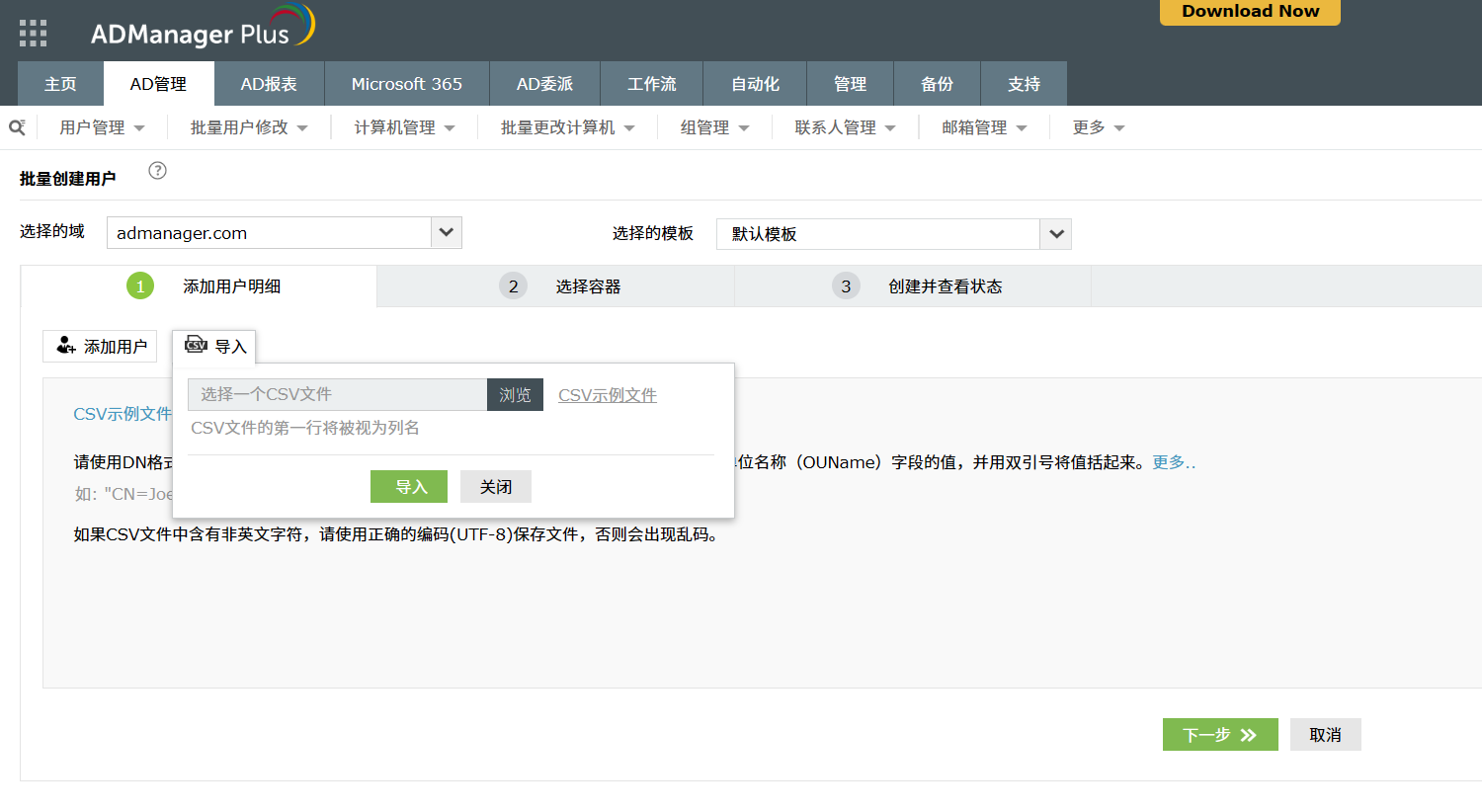This screenshot has height=812, width=1482.
Task: Select step 3 circle for create and status
Action: tap(846, 286)
